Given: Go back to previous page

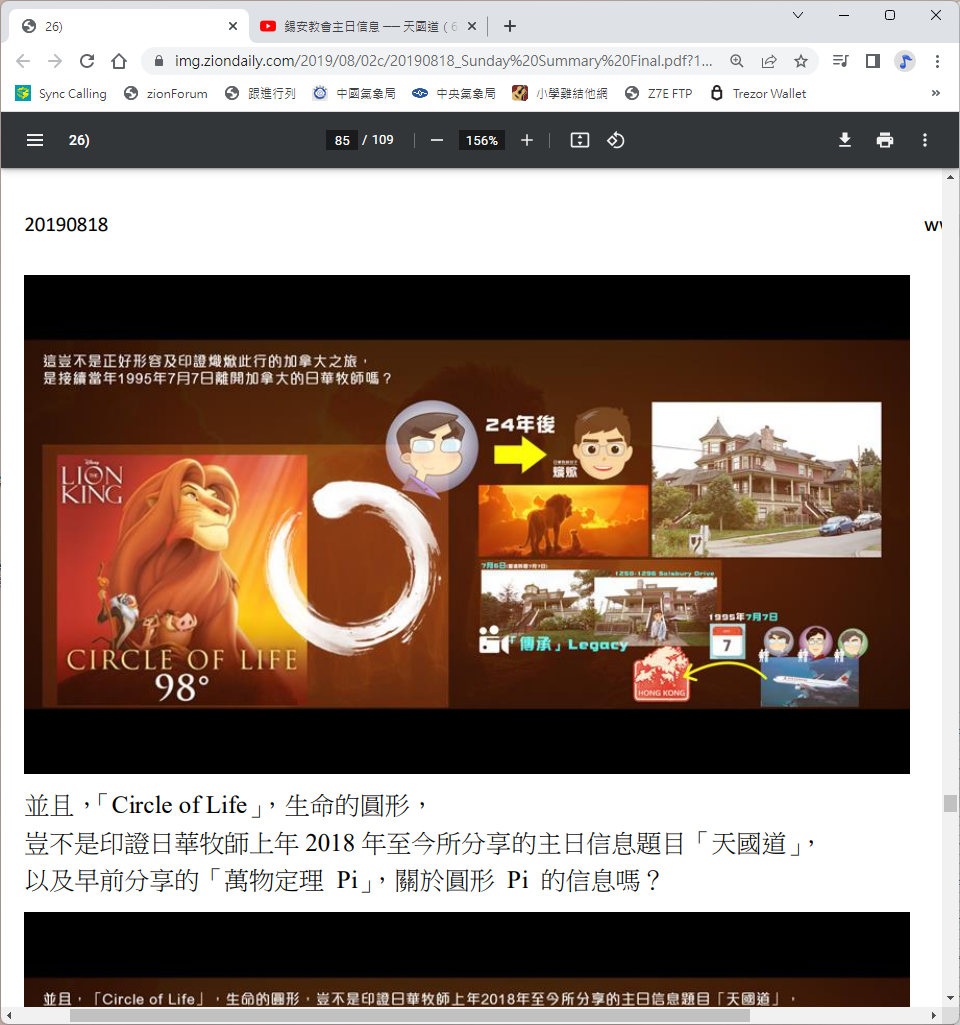Looking at the screenshot, I should (x=24, y=61).
